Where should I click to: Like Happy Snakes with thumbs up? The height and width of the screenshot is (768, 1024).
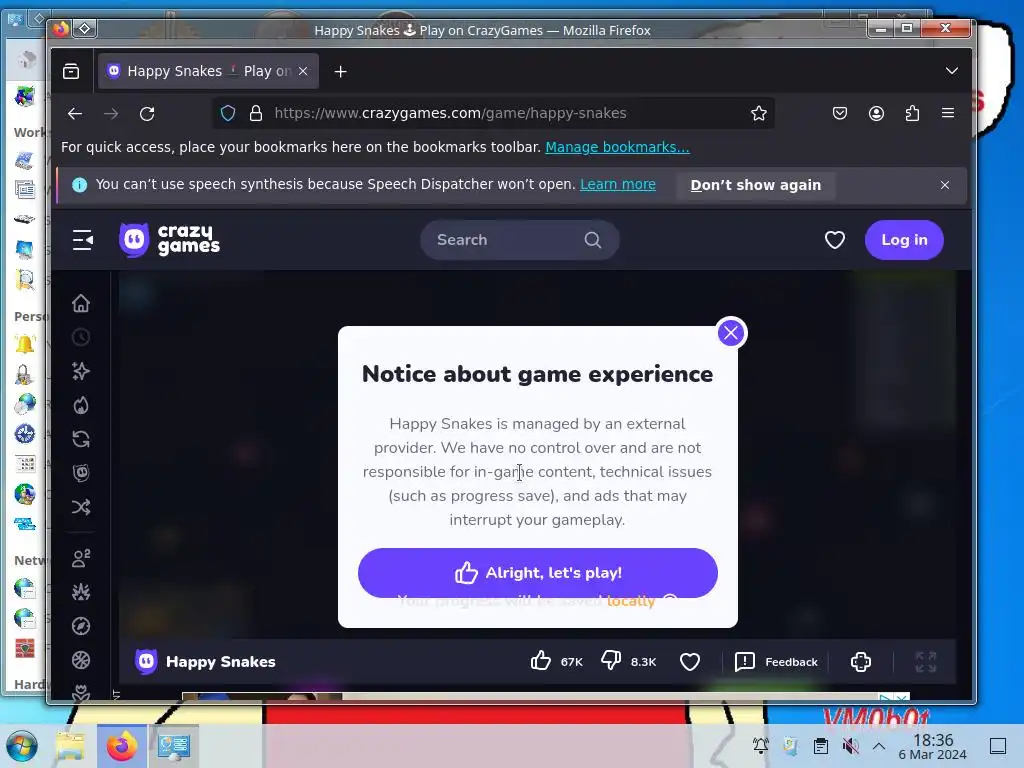(541, 661)
